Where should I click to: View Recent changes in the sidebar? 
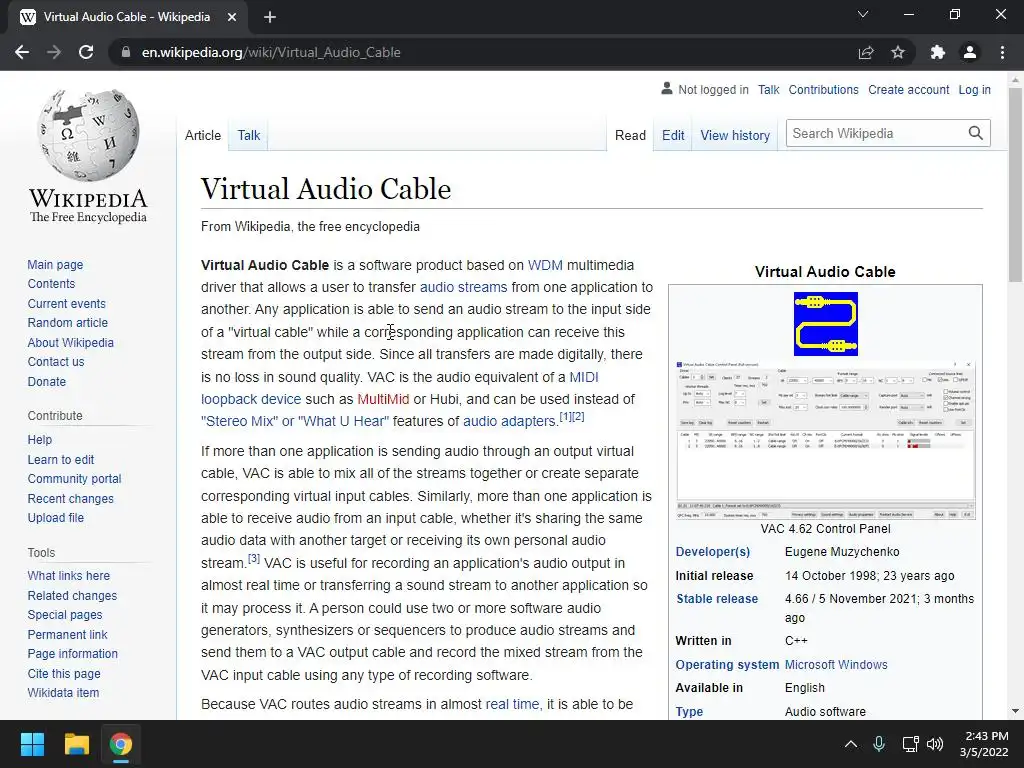click(x=71, y=498)
